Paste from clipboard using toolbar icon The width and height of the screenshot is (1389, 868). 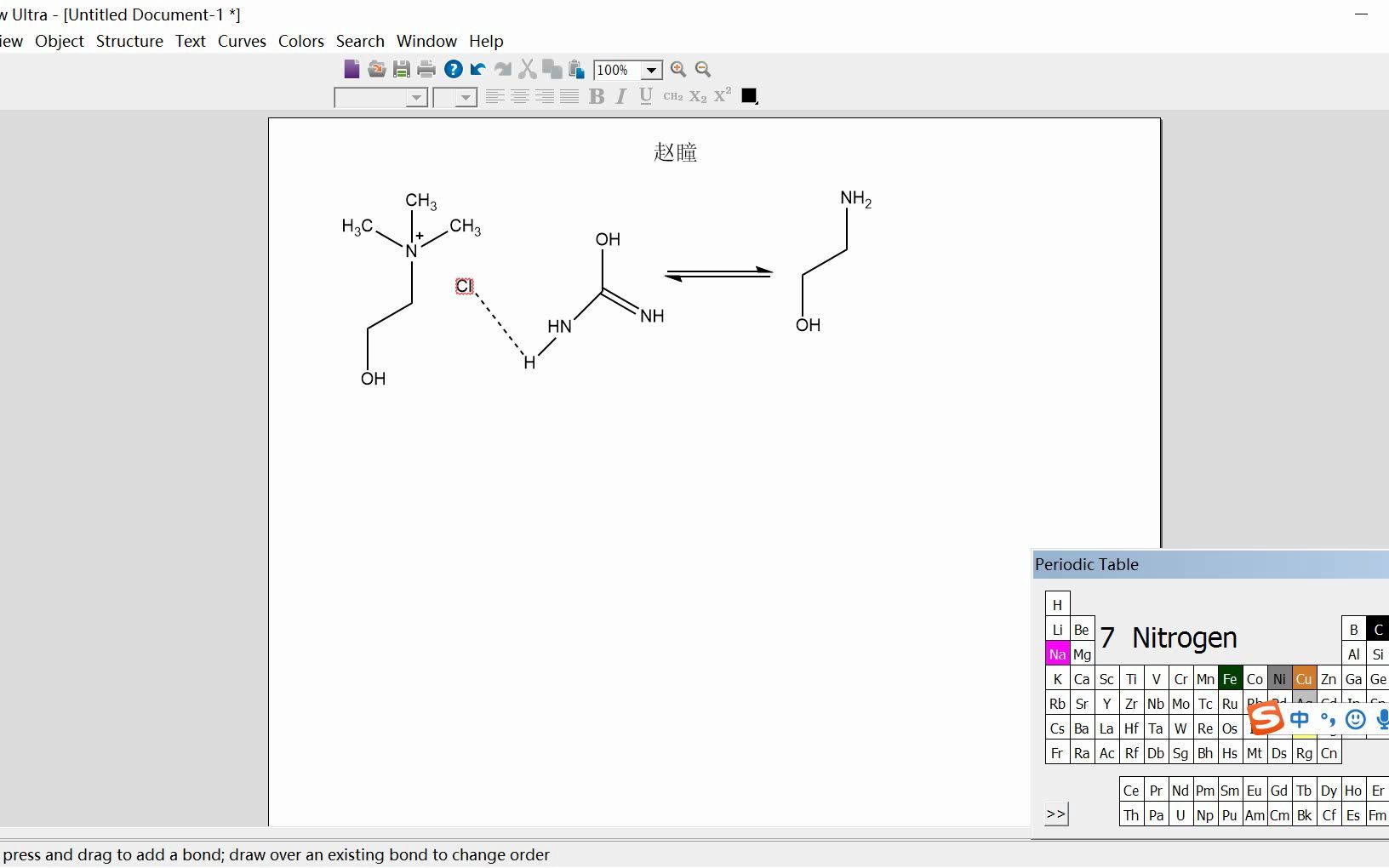click(575, 70)
